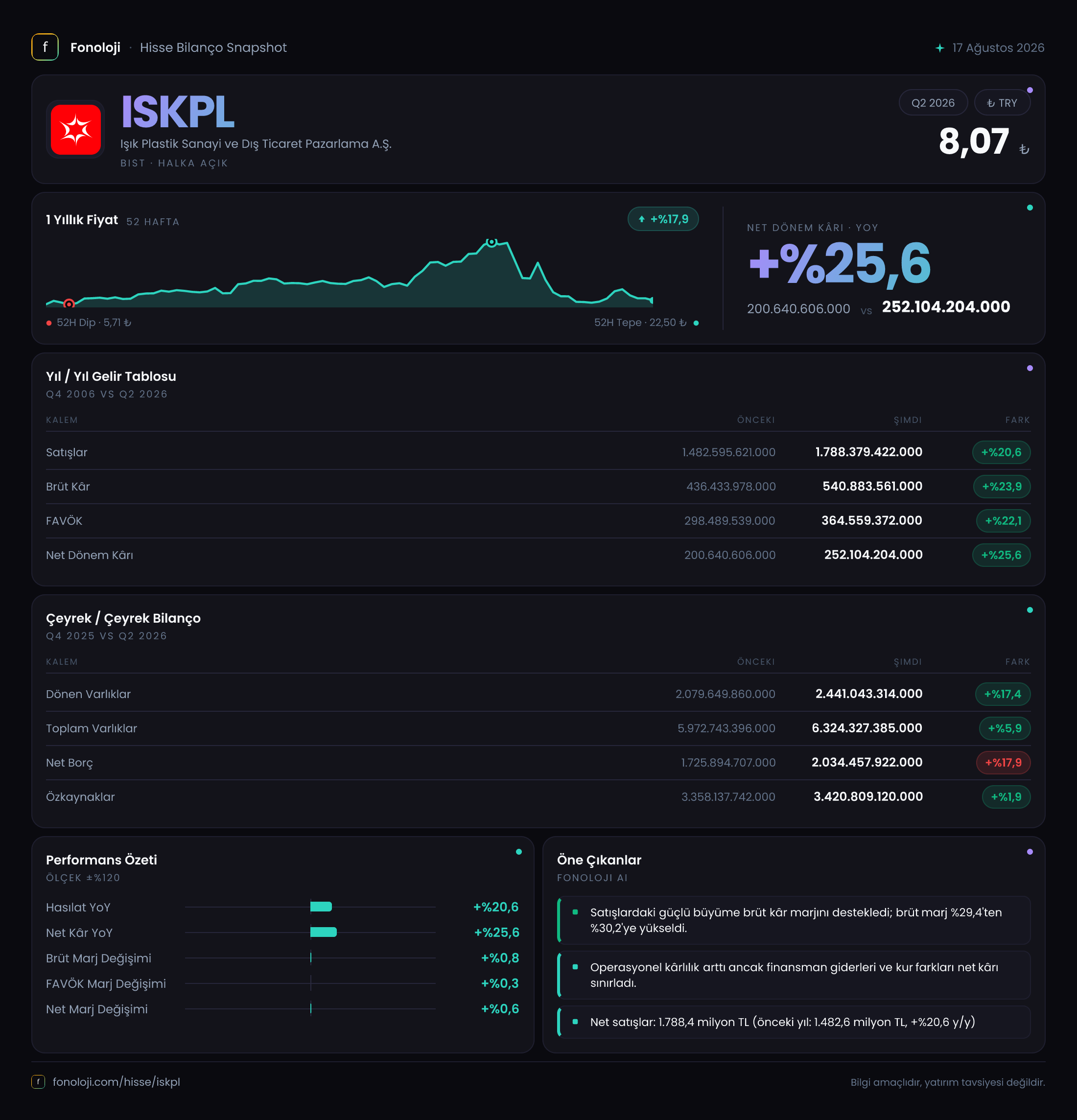Click the sparkle icon beside 17 Ağustos 2026
Image resolution: width=1077 pixels, height=1120 pixels.
point(940,48)
